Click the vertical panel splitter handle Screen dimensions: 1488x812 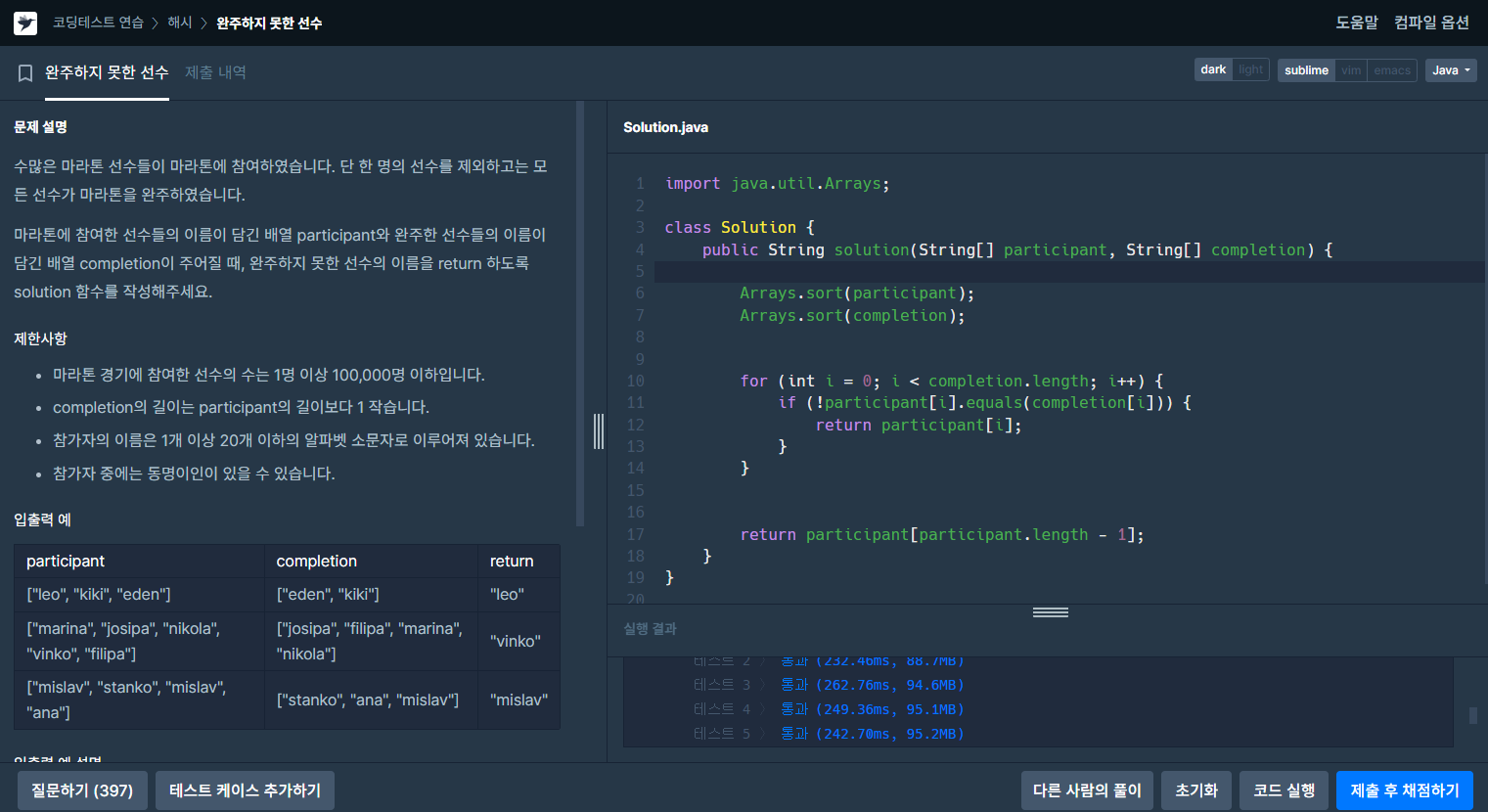click(599, 431)
